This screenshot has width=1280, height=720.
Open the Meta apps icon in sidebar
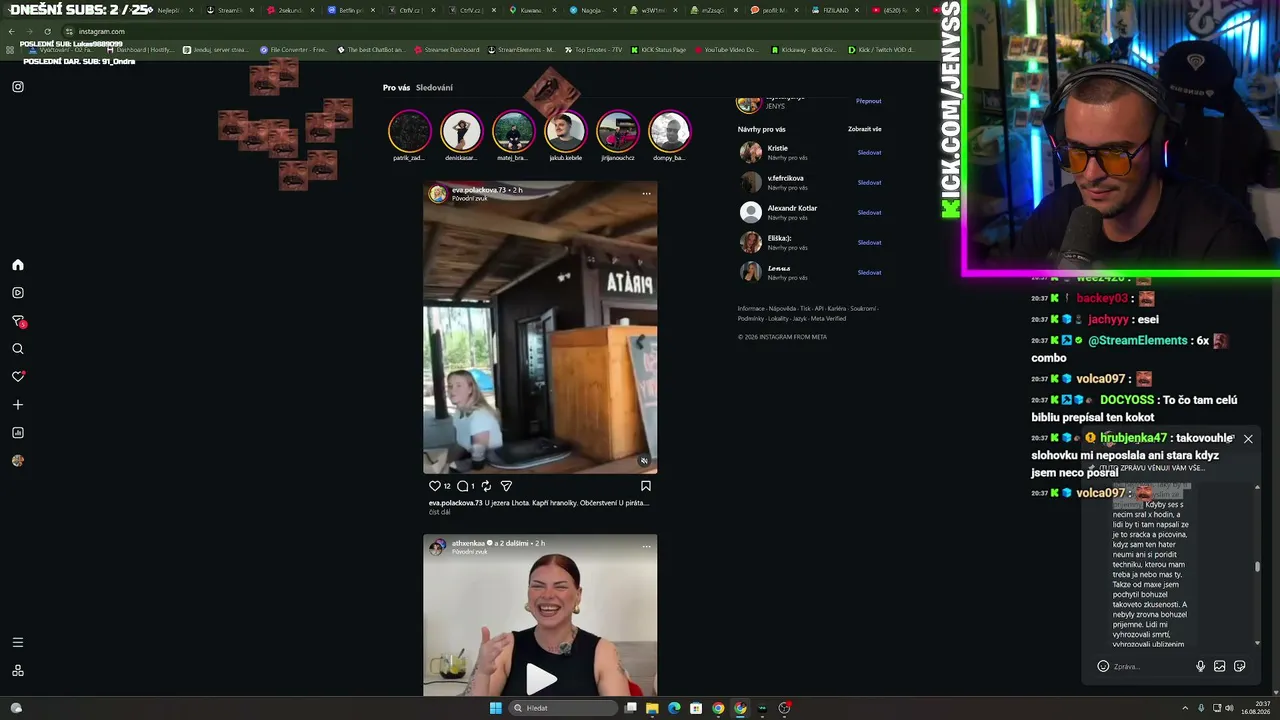tap(18, 670)
